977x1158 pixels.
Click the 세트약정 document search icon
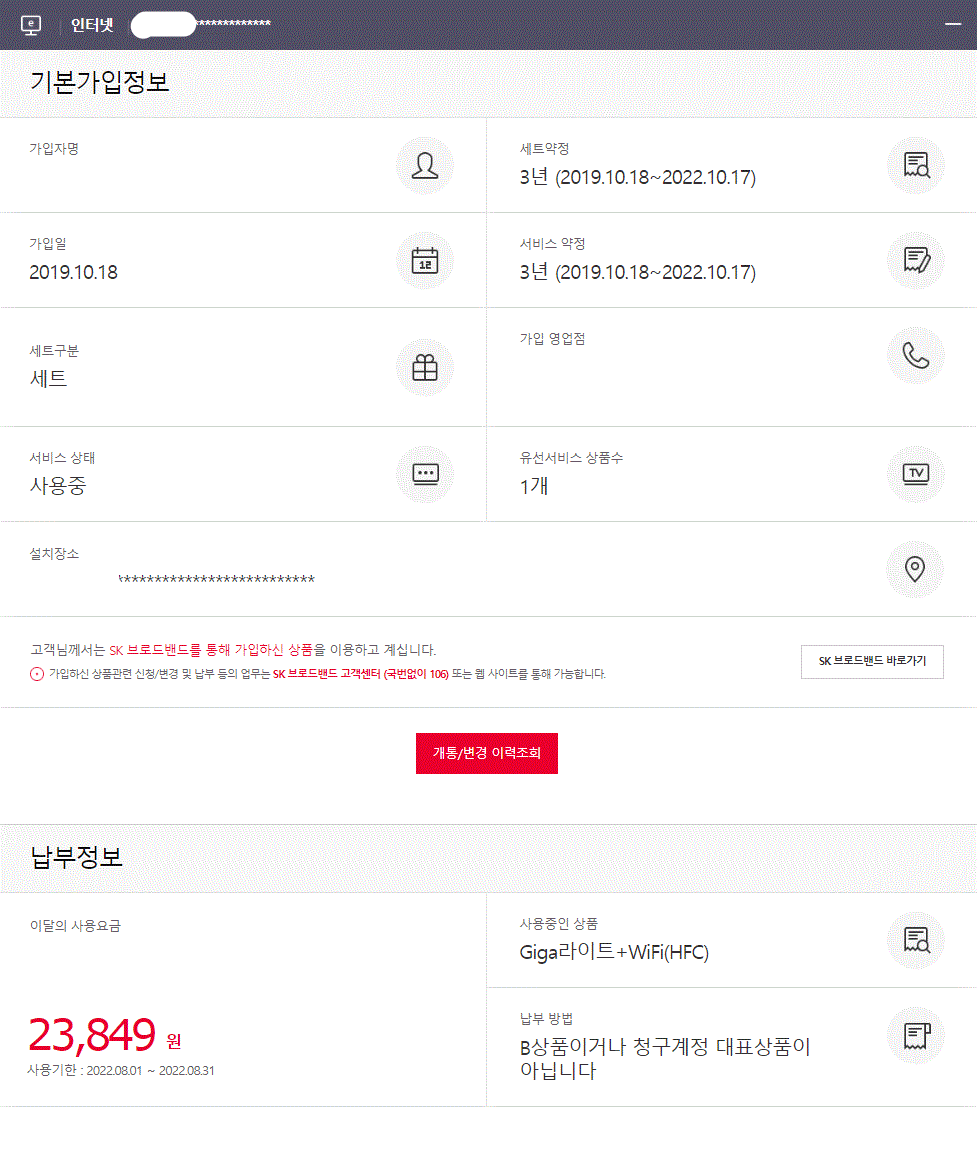tap(916, 165)
